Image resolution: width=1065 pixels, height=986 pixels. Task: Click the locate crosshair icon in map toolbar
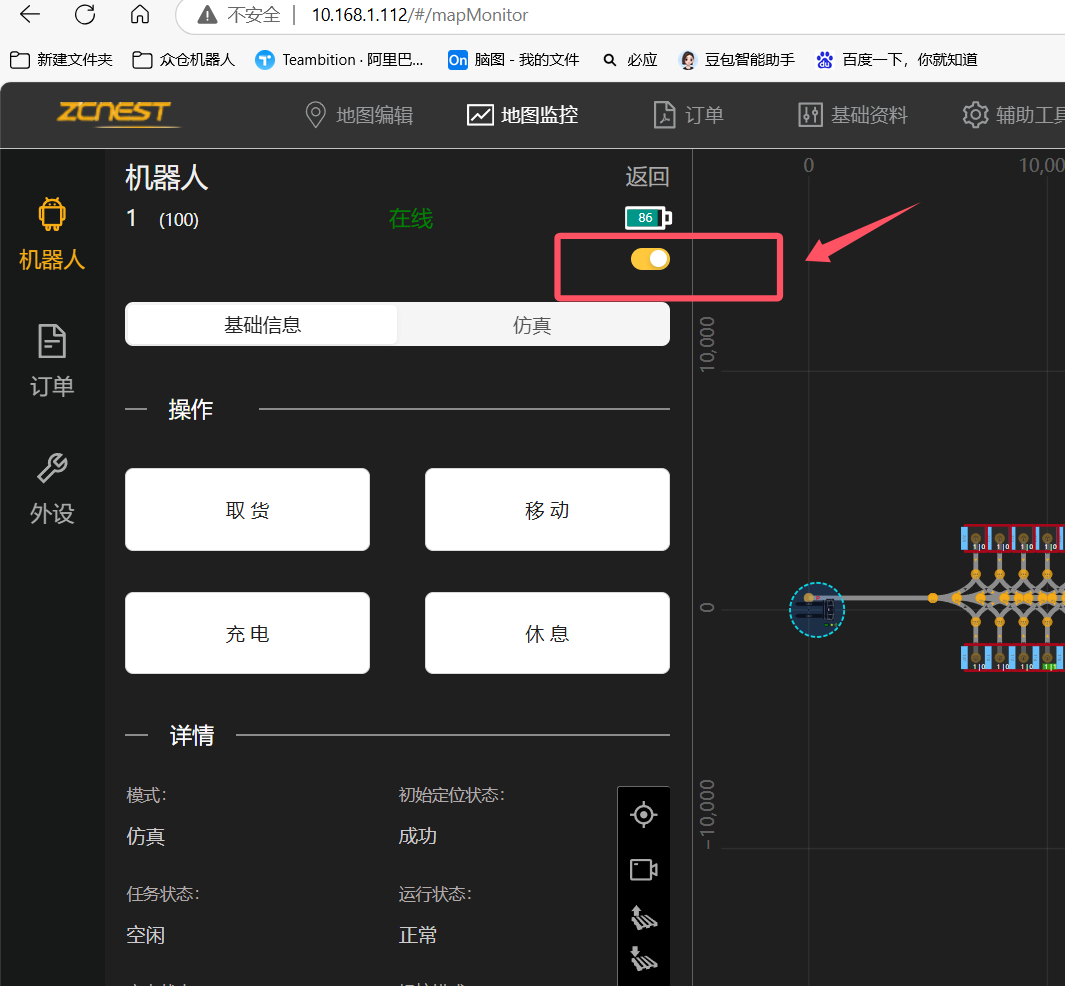click(643, 814)
